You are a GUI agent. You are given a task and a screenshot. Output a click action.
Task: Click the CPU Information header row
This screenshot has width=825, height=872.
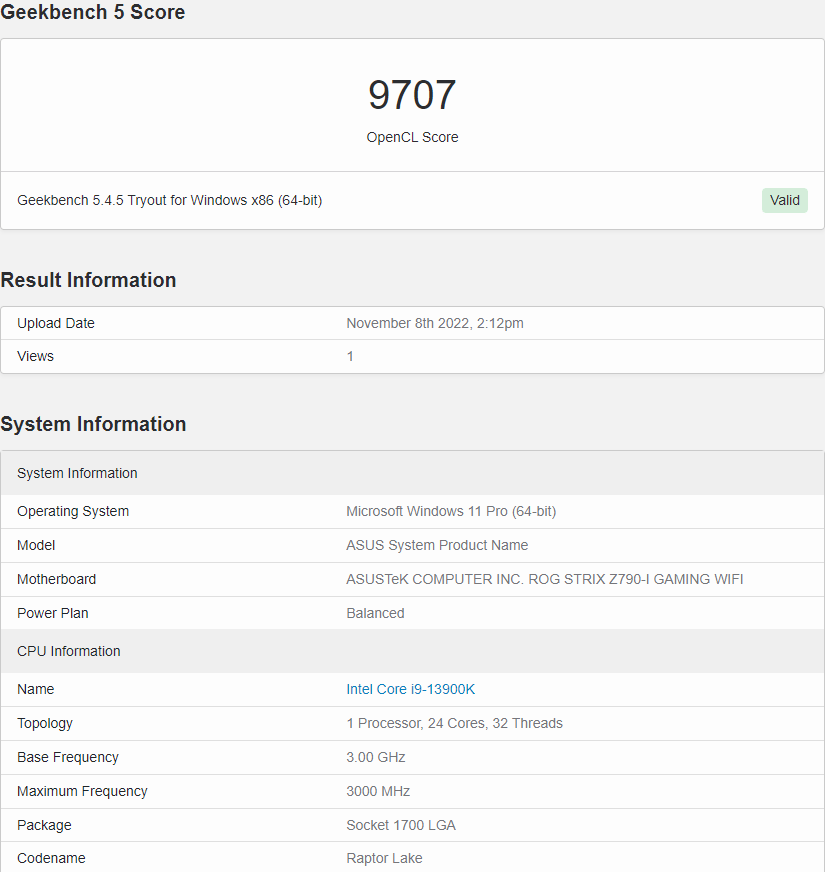[412, 651]
